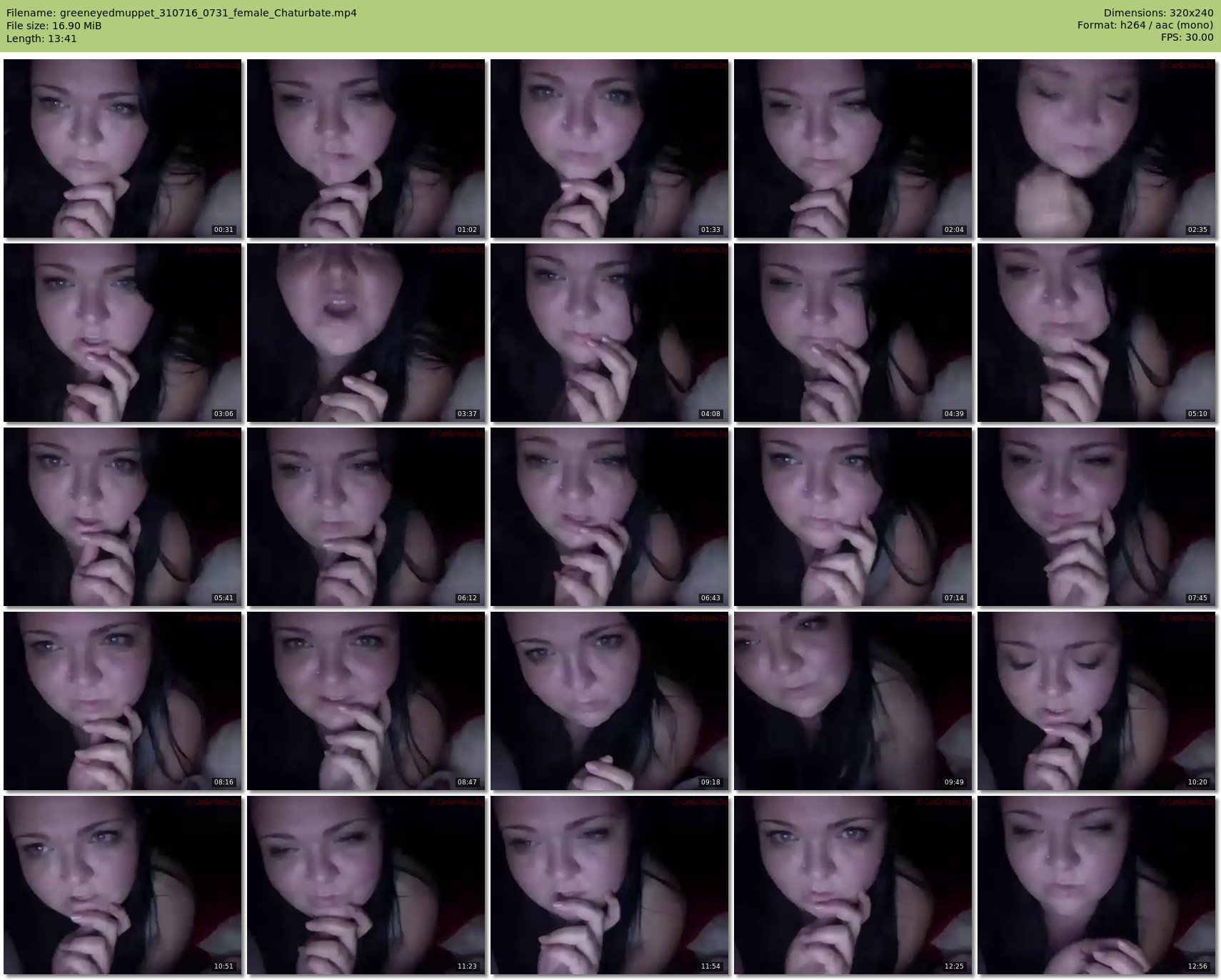Select the 05:10 frame thumbnail
This screenshot has height=980, width=1221.
1096,333
